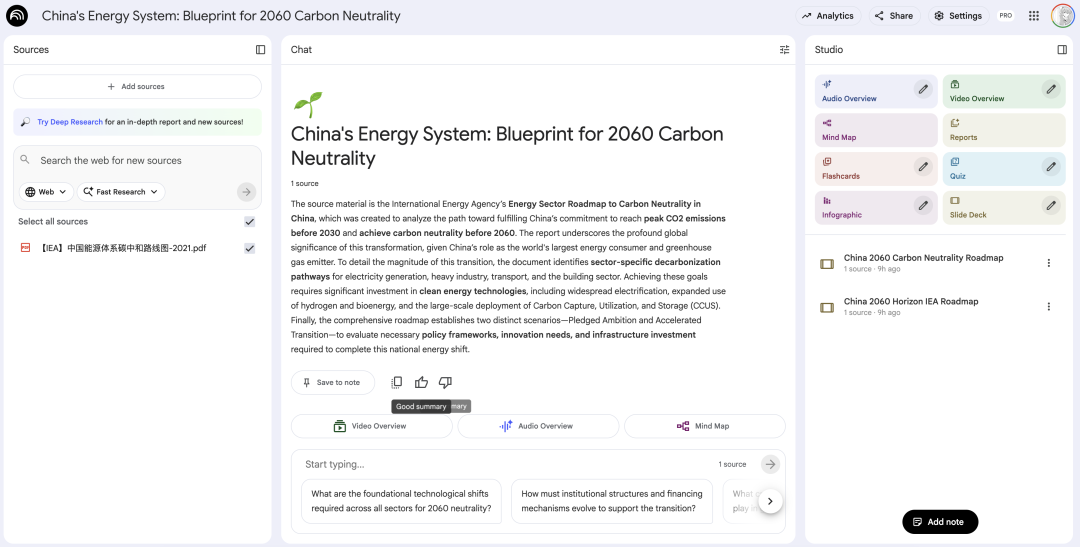
Task: Open notebook Settings
Action: pyautogui.click(x=958, y=16)
